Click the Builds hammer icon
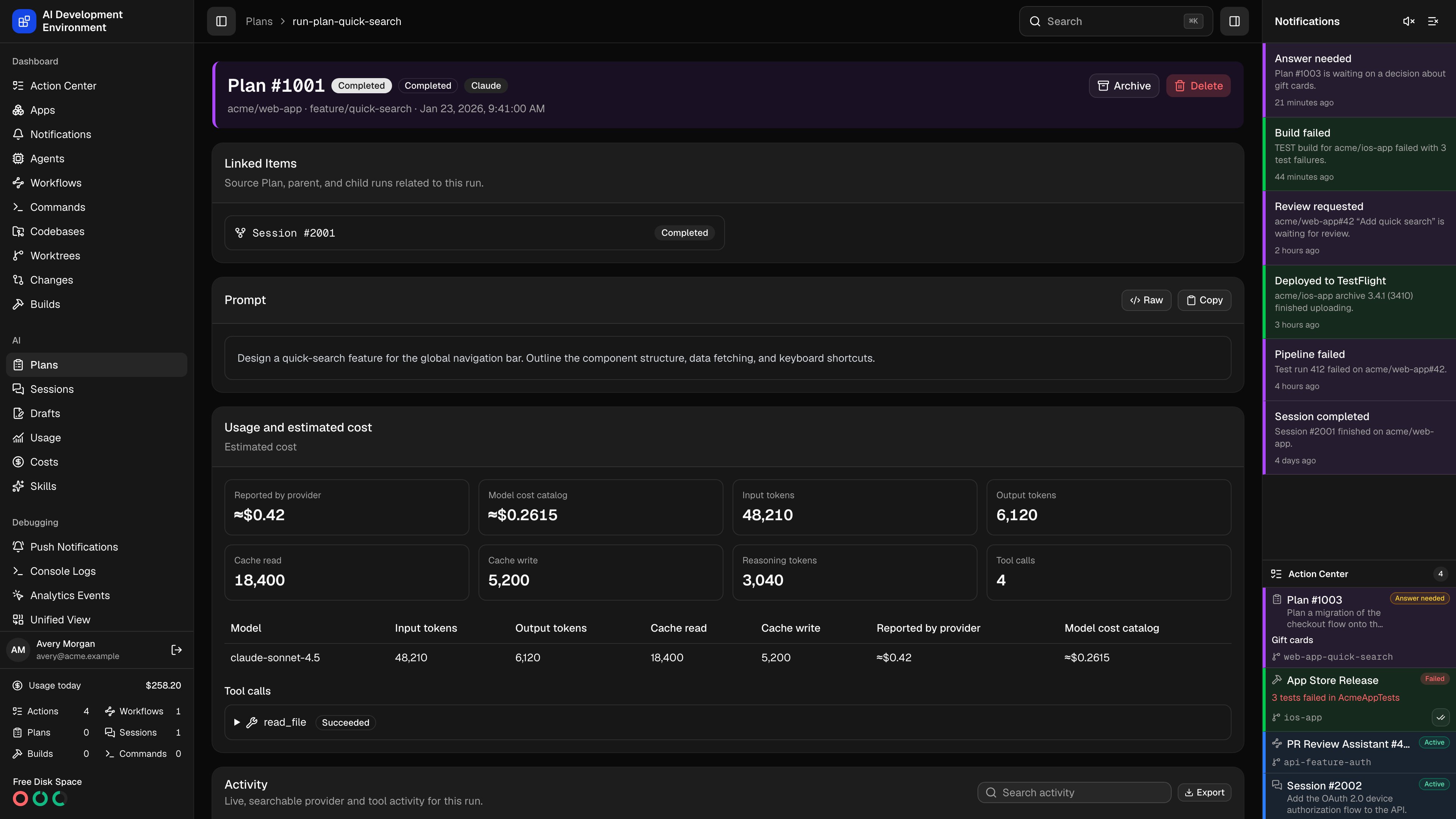Image resolution: width=1456 pixels, height=819 pixels. (18, 304)
